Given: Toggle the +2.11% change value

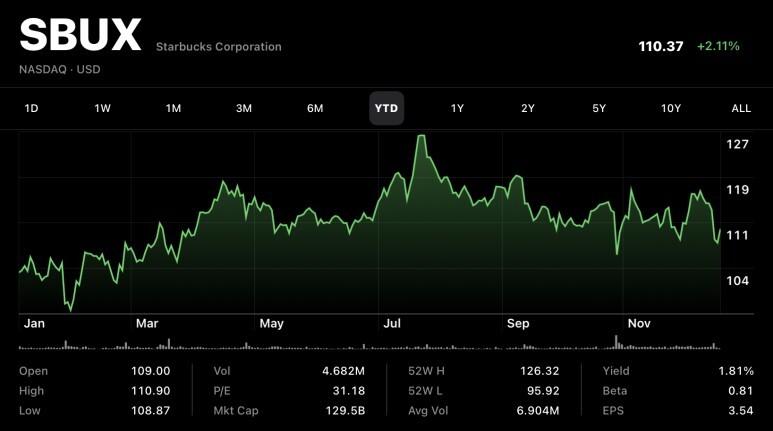Looking at the screenshot, I should point(718,46).
